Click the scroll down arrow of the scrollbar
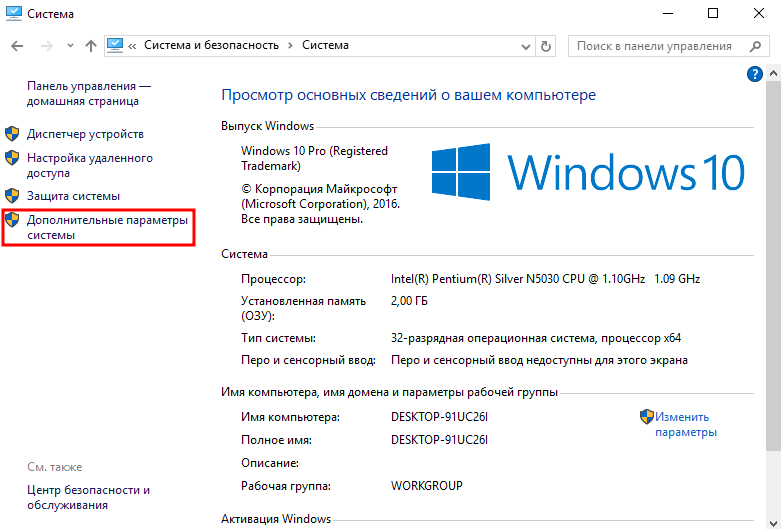Viewport: 781px width, 529px height. pos(773,522)
